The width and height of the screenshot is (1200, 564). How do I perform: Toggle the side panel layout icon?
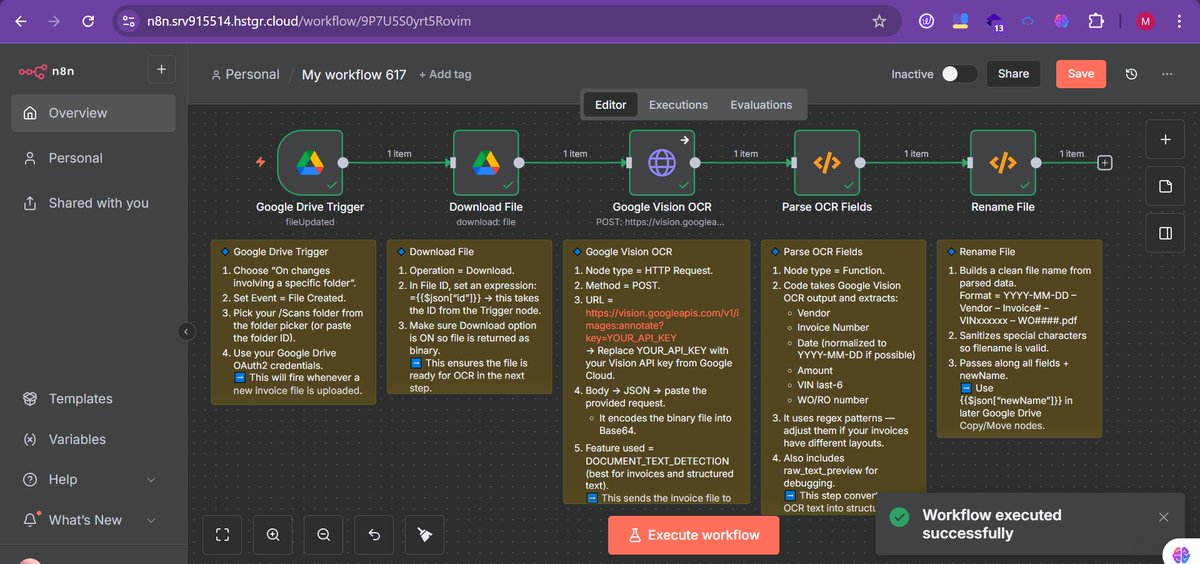(x=1165, y=233)
